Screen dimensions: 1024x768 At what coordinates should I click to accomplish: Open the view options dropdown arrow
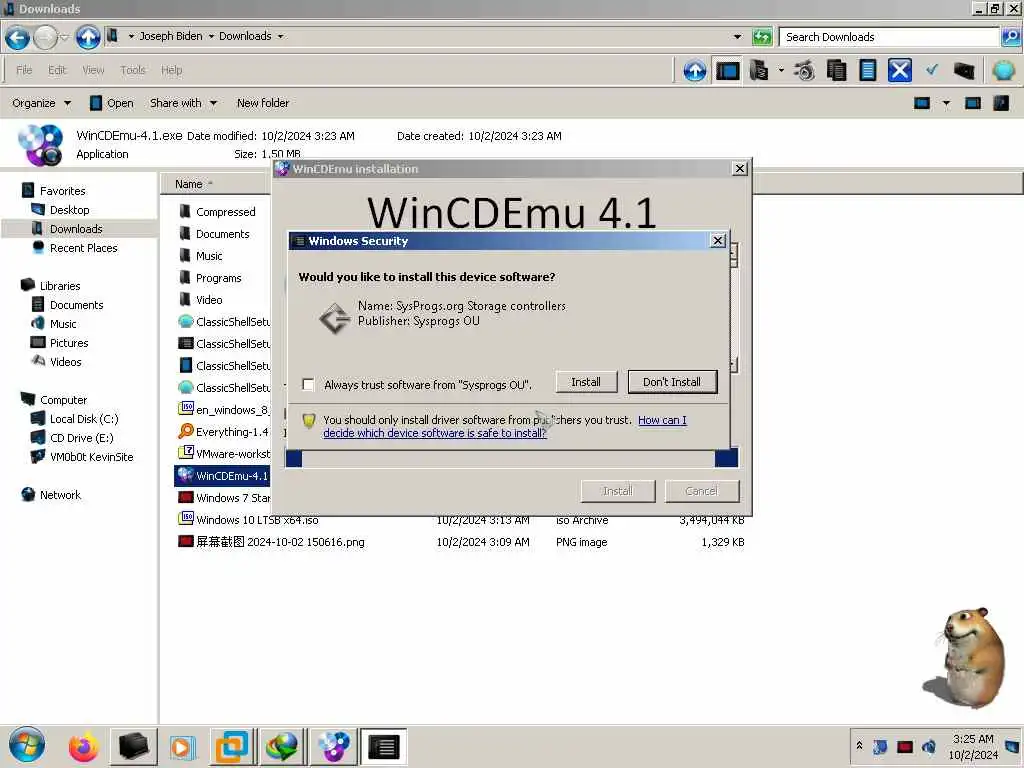[946, 103]
